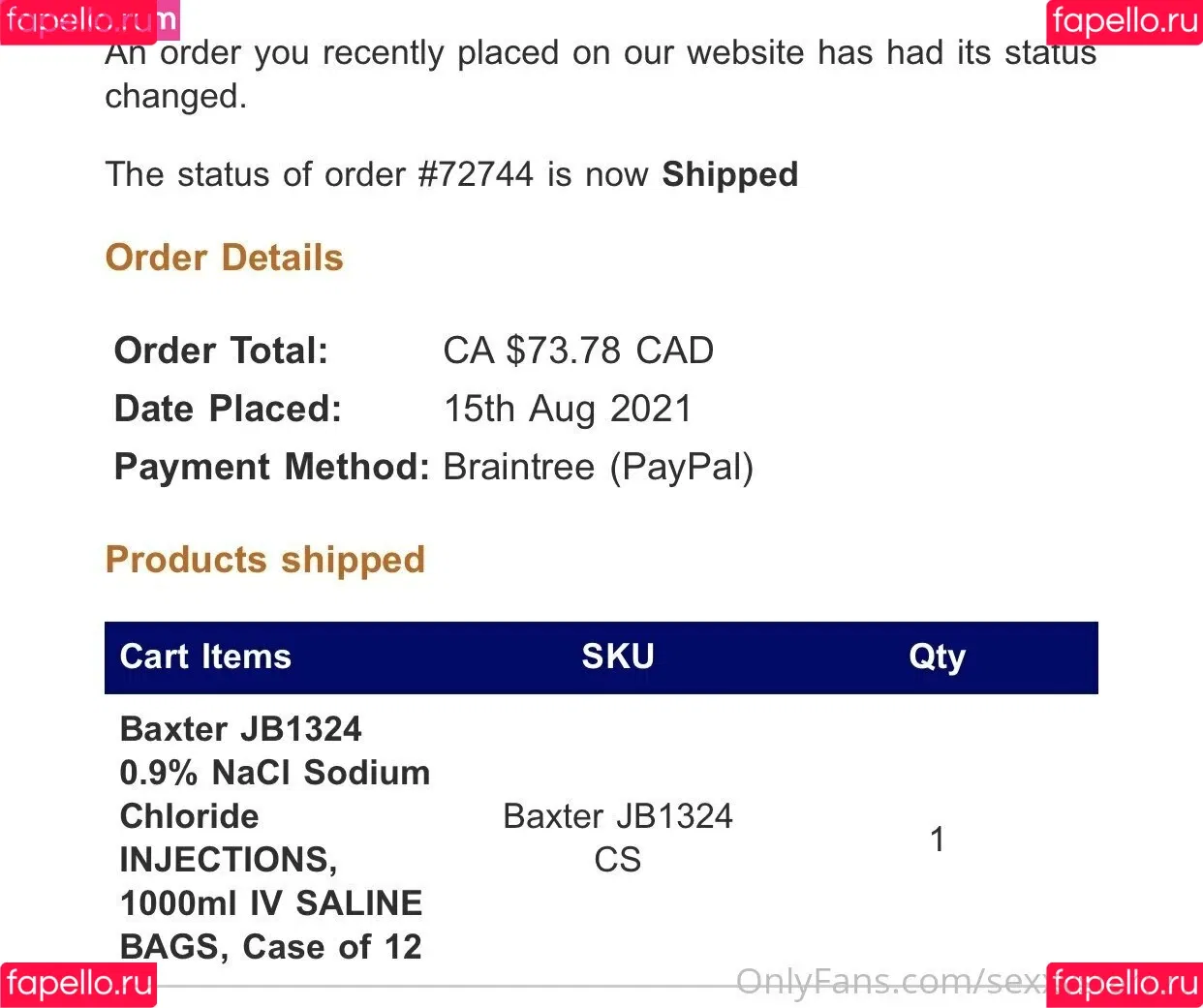The height and width of the screenshot is (1008, 1203).
Task: Click the Order Total label
Action: (x=222, y=351)
